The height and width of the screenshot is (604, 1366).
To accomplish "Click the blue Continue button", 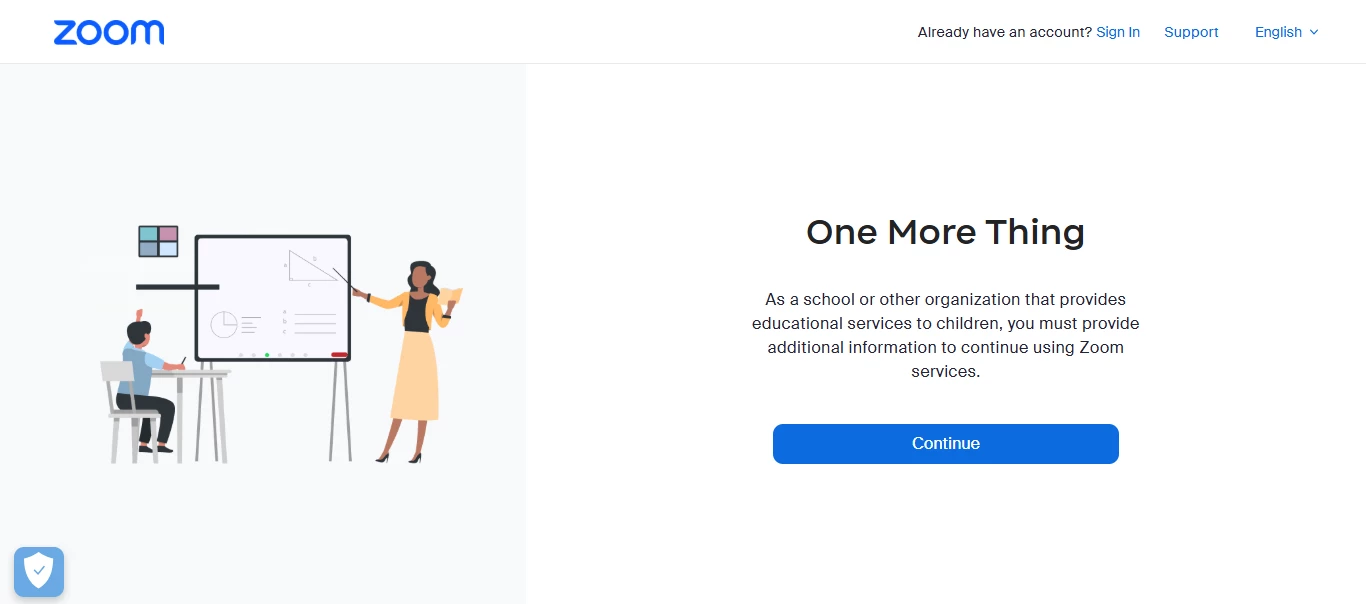I will pyautogui.click(x=946, y=444).
